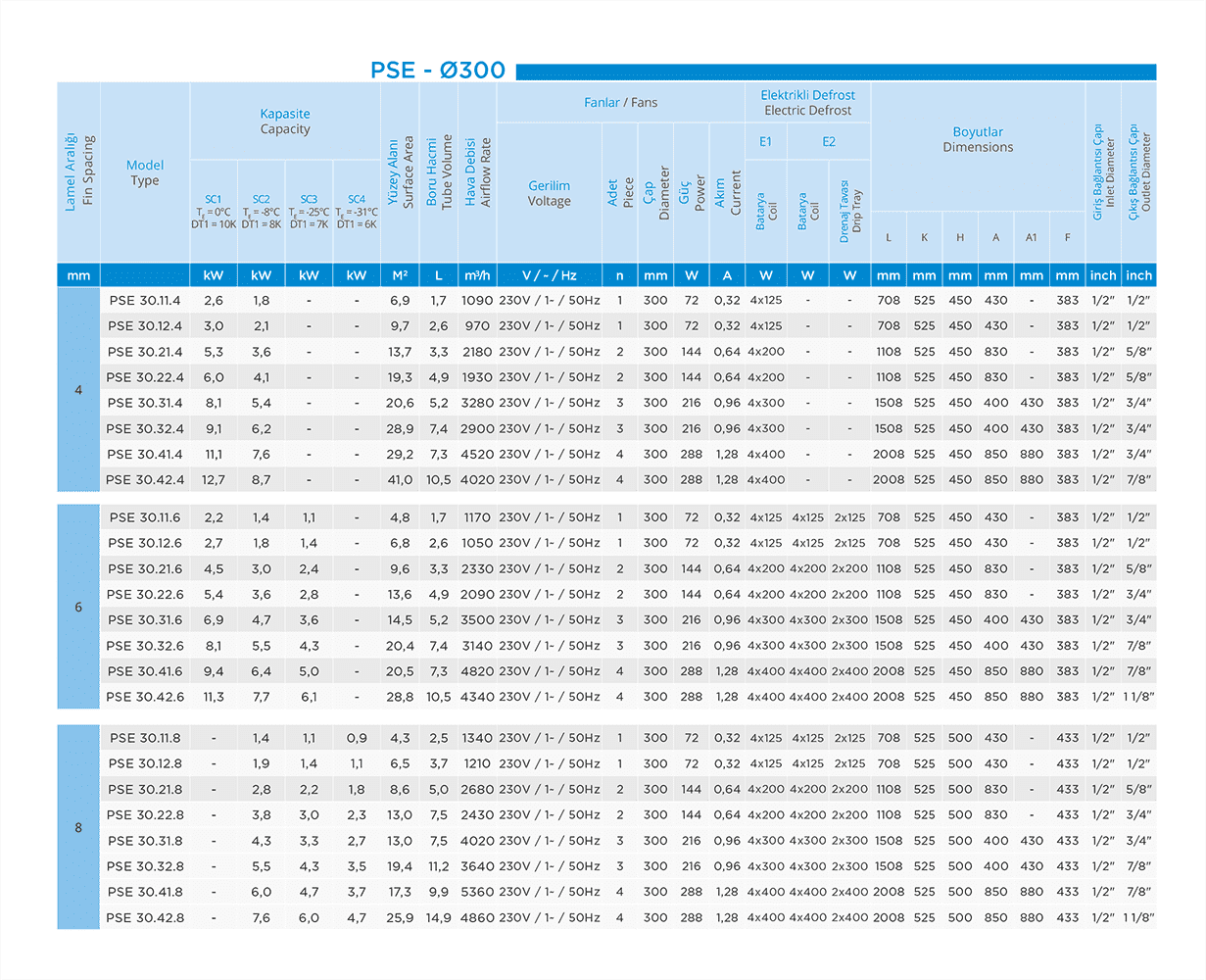Click the Fanlar / Fans header
1206x980 pixels.
point(620,102)
